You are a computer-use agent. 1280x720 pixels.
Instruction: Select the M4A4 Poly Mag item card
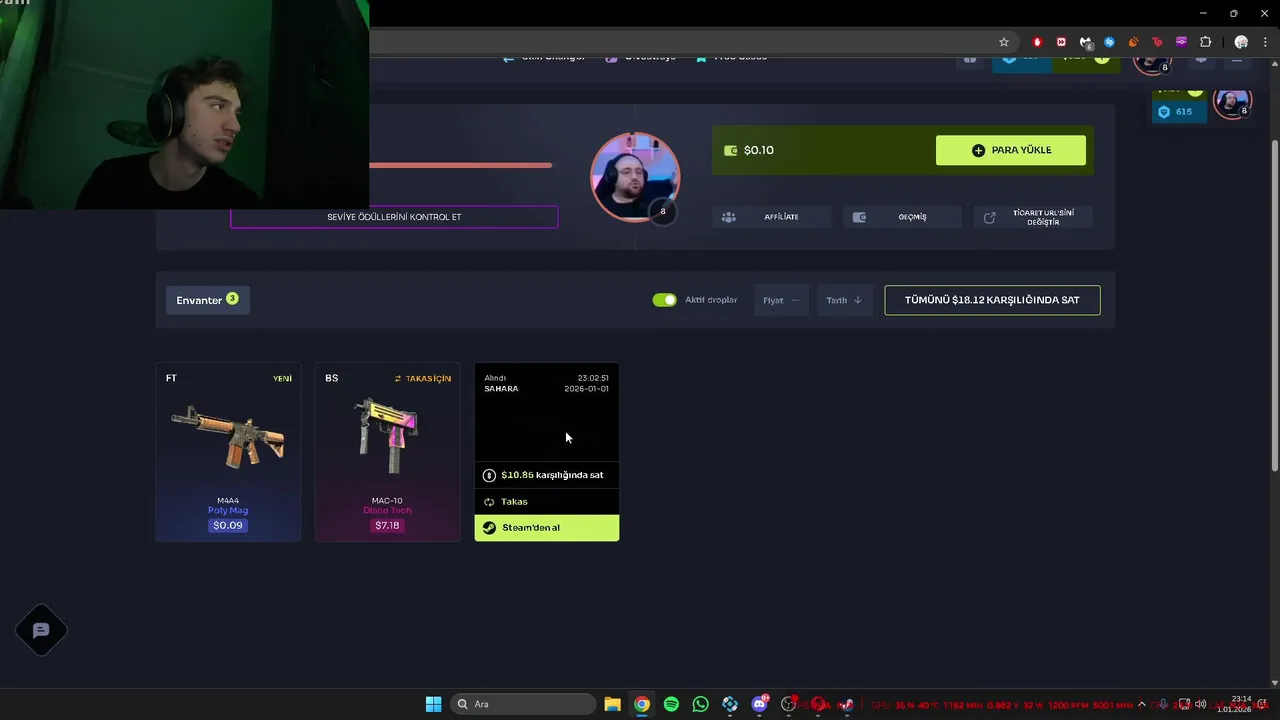pos(228,452)
